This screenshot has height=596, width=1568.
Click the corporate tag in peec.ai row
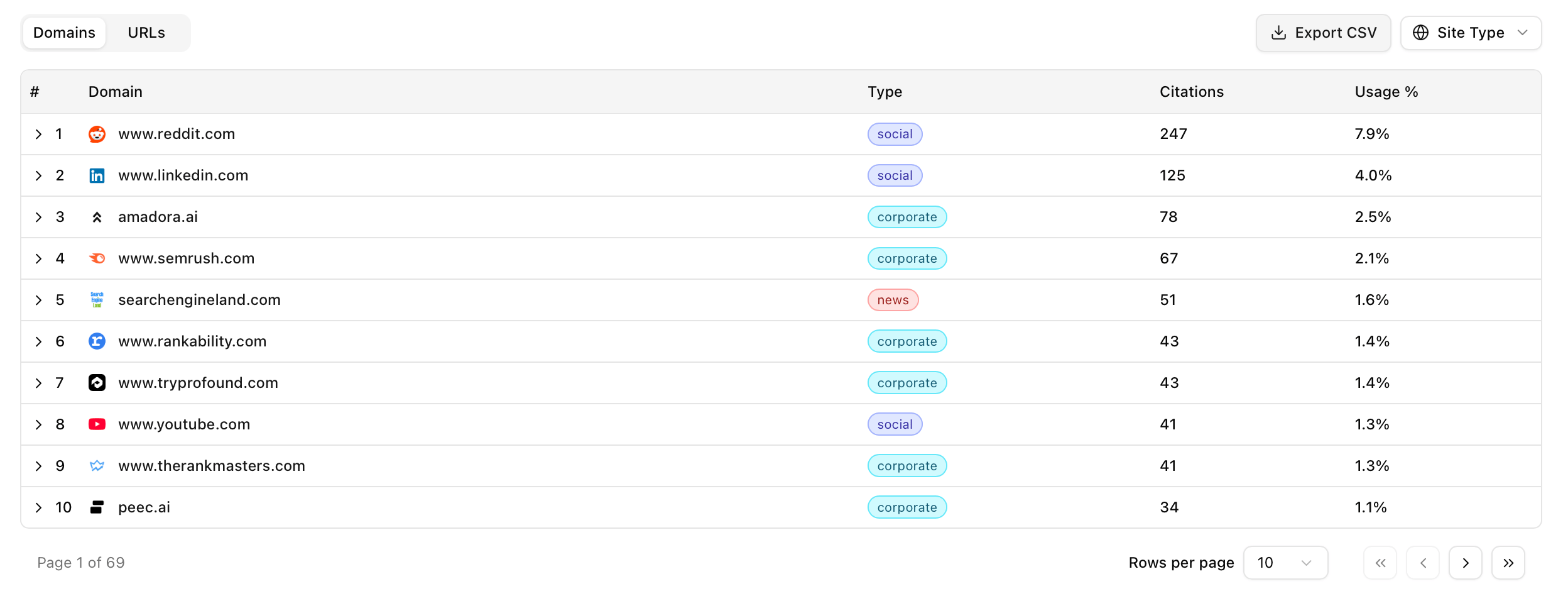[907, 507]
